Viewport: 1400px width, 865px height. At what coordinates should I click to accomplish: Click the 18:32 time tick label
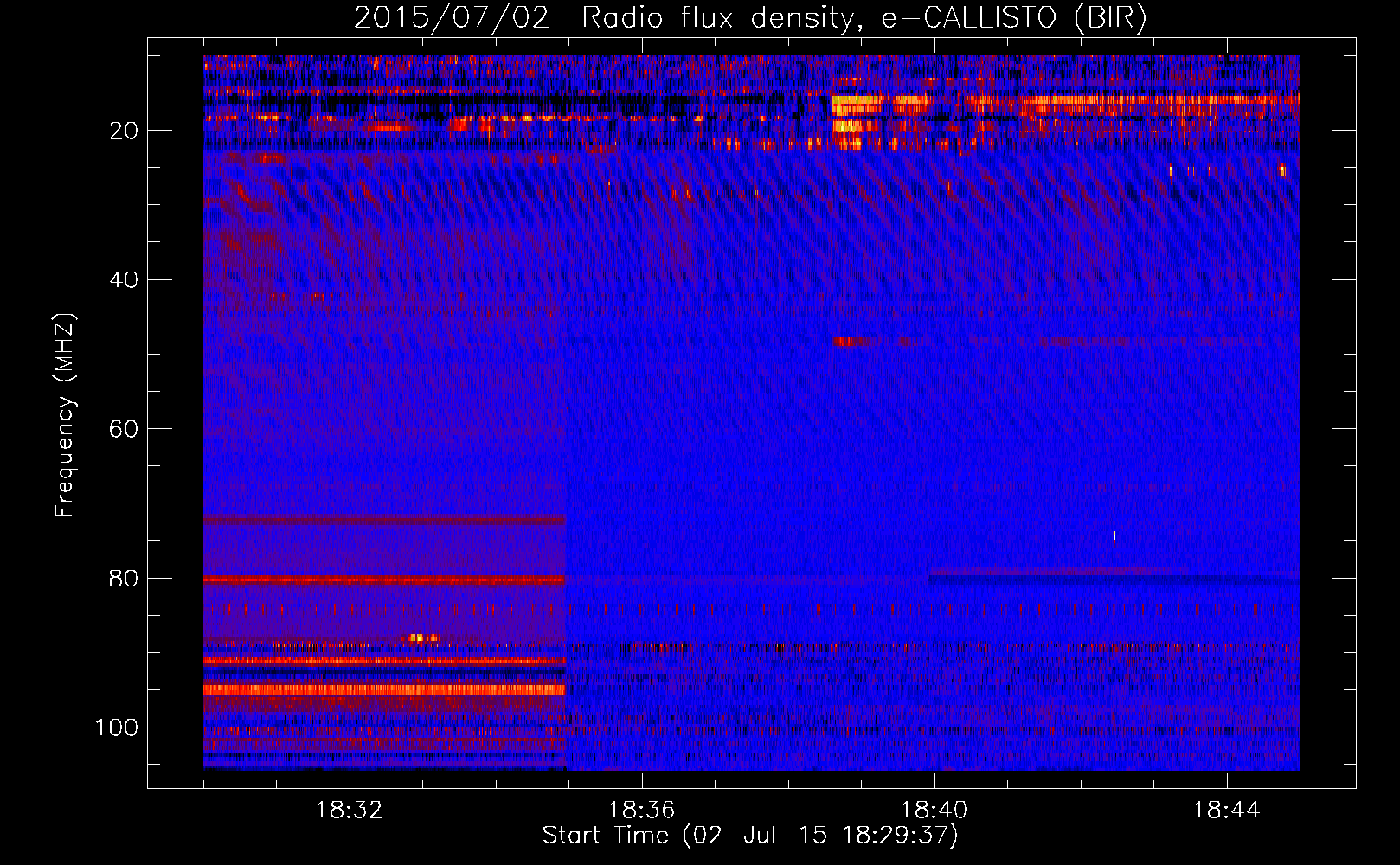click(x=350, y=811)
